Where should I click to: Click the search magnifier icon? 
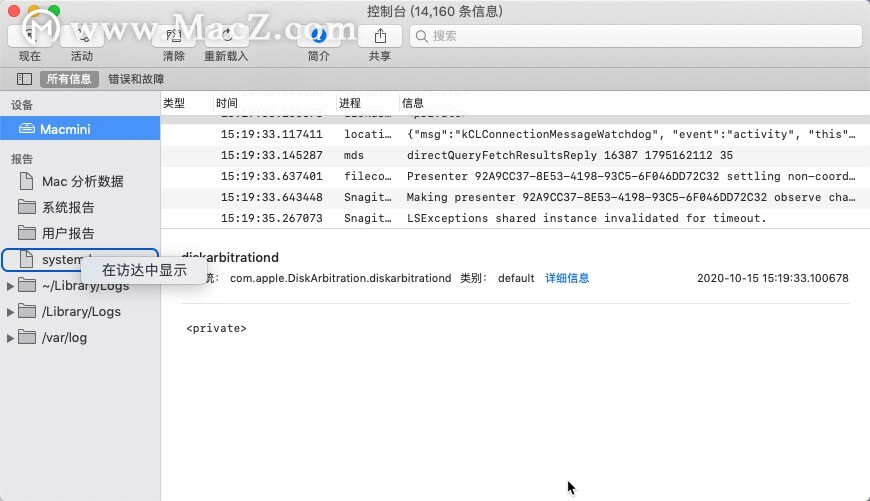point(422,36)
